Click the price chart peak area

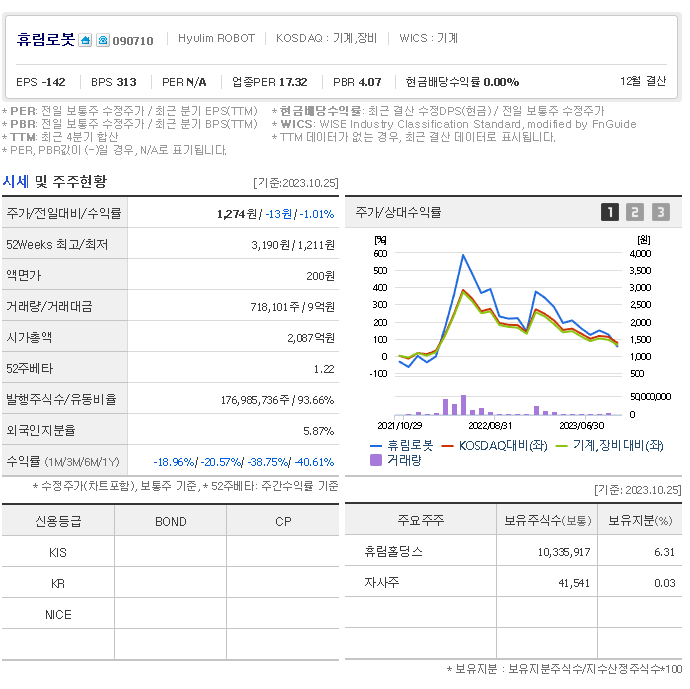[463, 255]
